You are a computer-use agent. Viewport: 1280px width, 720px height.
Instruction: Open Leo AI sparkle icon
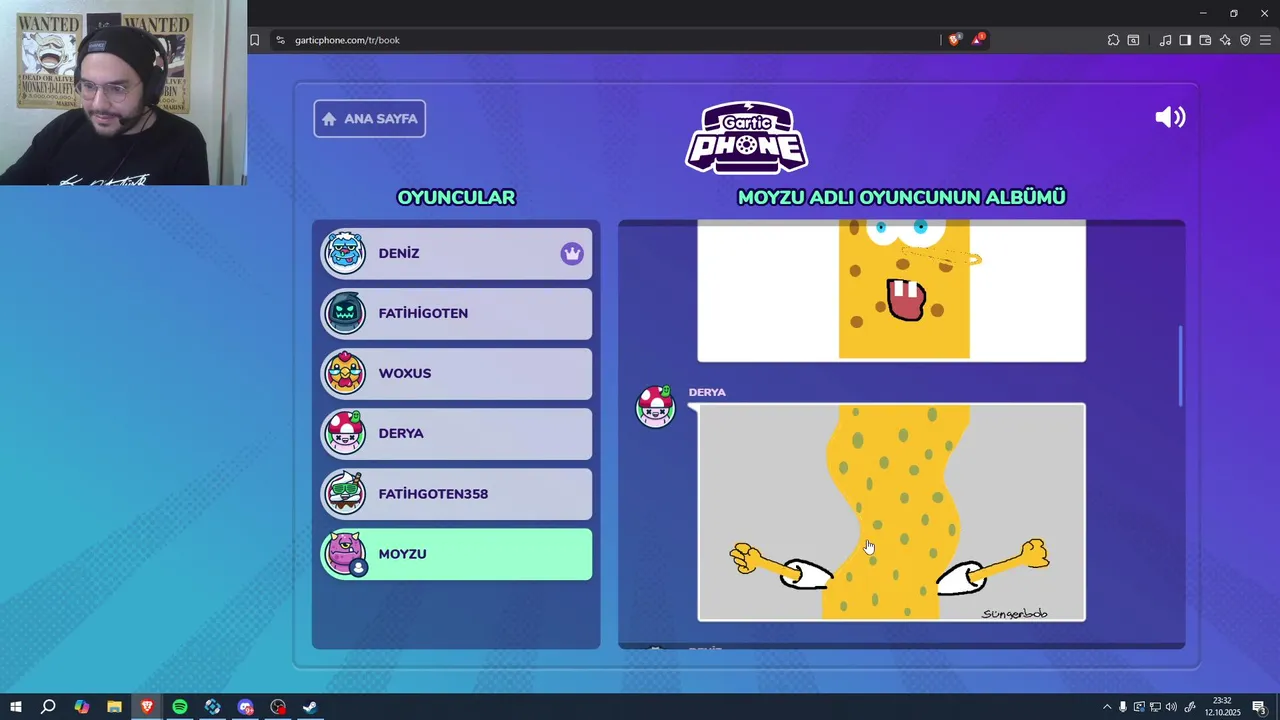[x=1225, y=40]
